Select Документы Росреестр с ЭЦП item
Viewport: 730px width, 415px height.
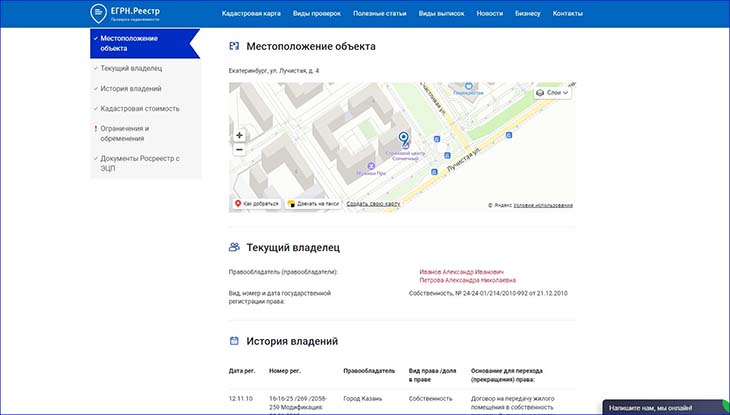pyautogui.click(x=140, y=163)
